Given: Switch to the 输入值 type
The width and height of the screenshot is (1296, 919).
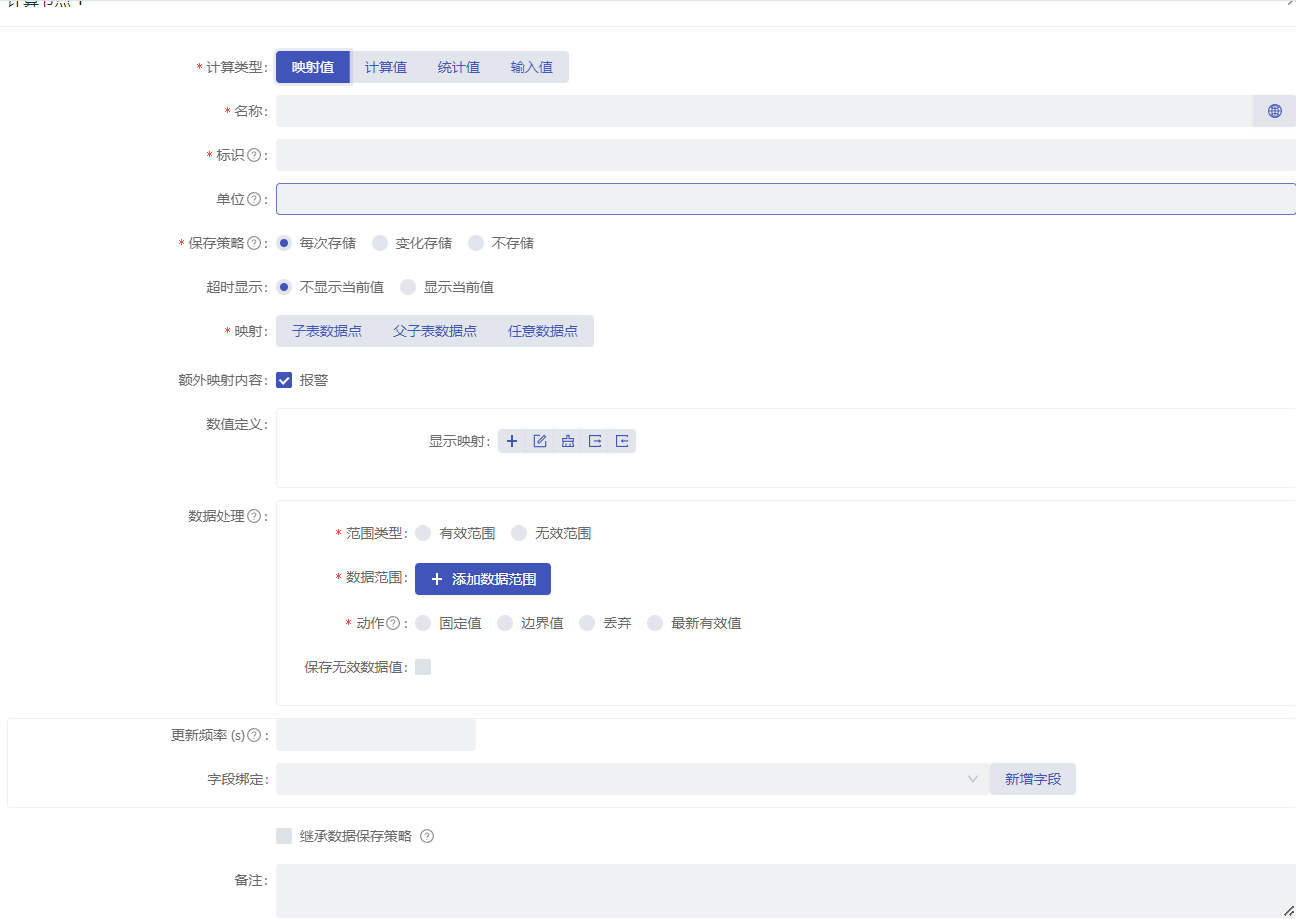Looking at the screenshot, I should click(532, 67).
